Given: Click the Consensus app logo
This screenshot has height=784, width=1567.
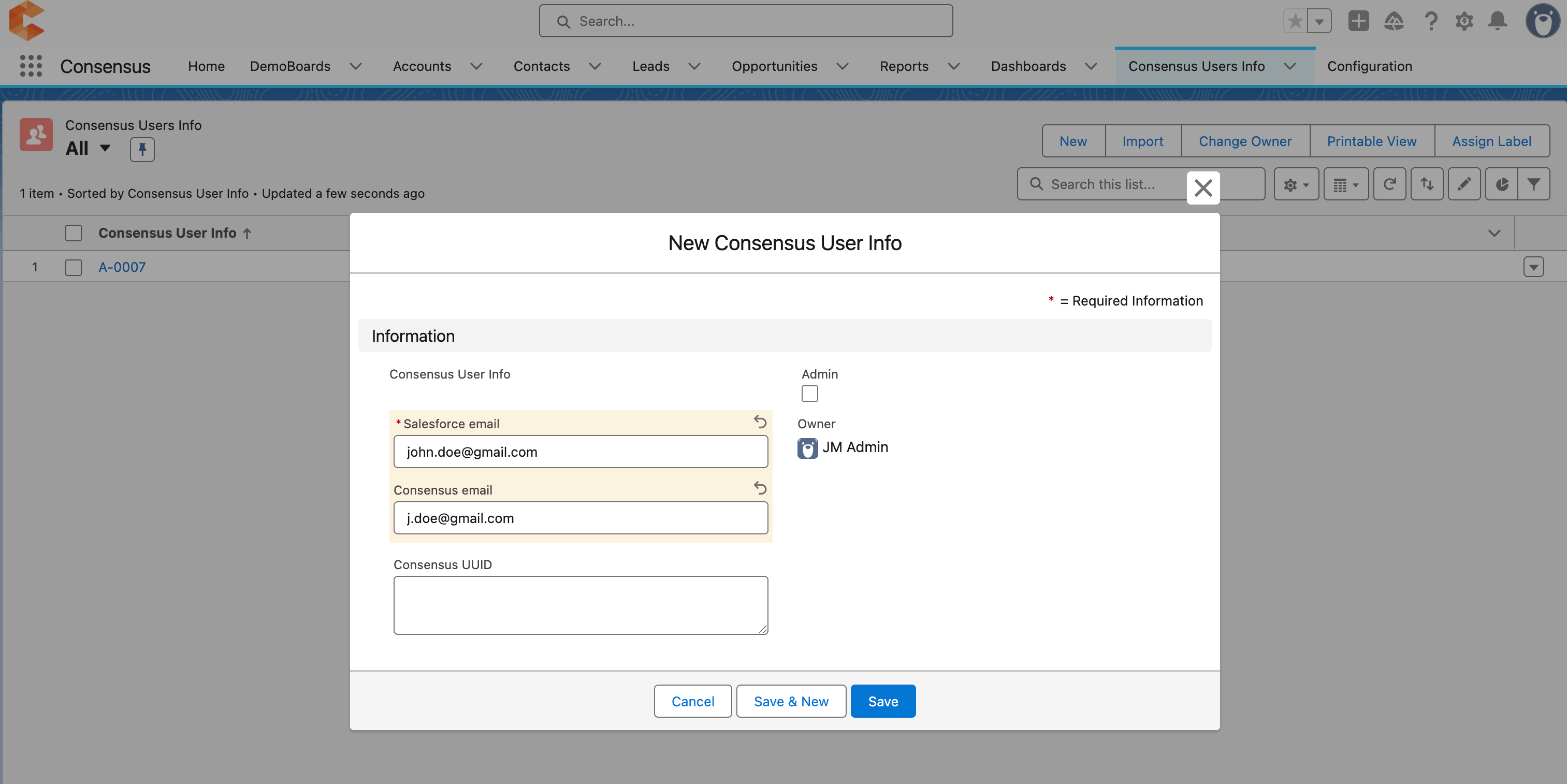Looking at the screenshot, I should coord(27,21).
